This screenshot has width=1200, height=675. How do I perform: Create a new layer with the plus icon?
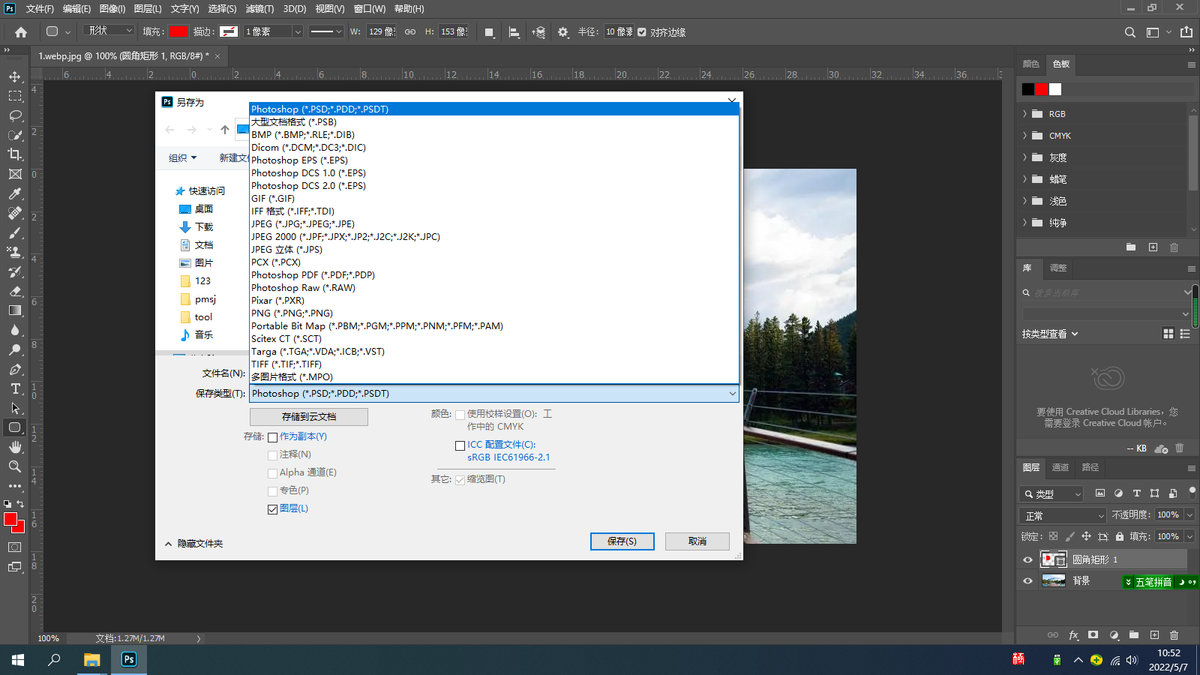1154,635
